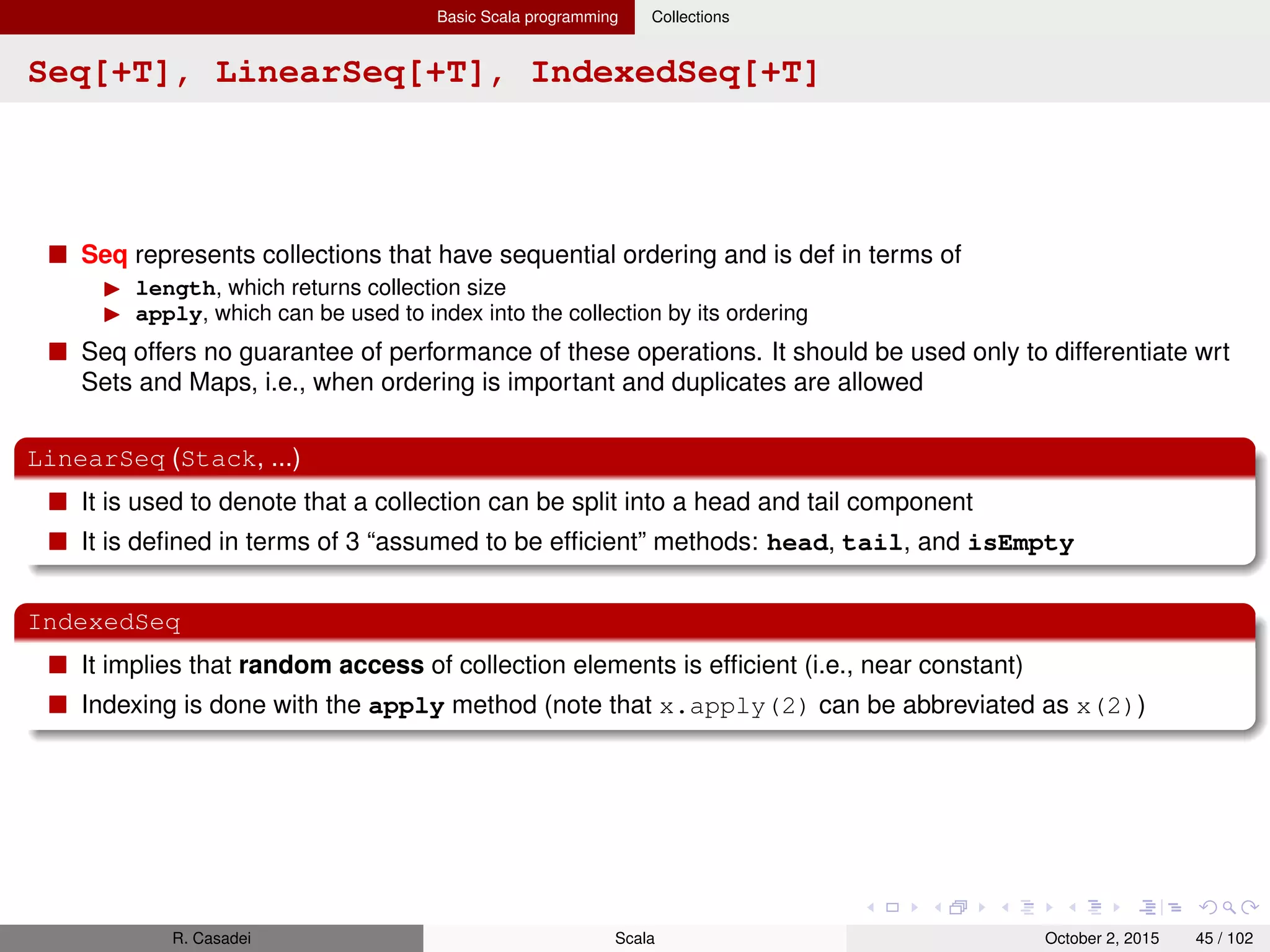Click the apply sub-bullet about indexing
The image size is (1270, 952).
471,314
